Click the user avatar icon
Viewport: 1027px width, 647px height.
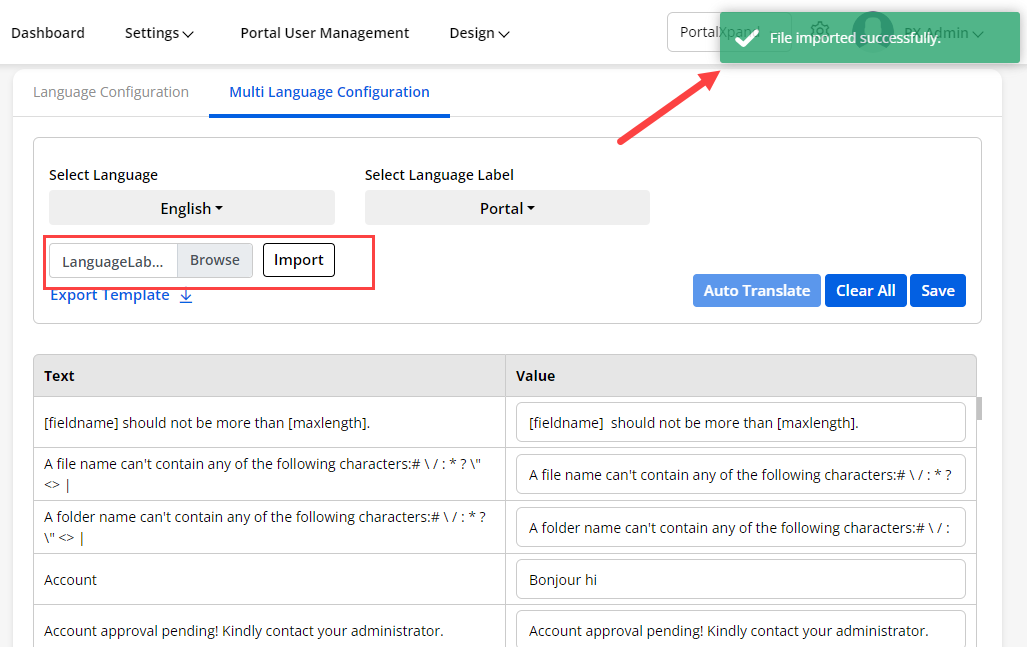(872, 31)
